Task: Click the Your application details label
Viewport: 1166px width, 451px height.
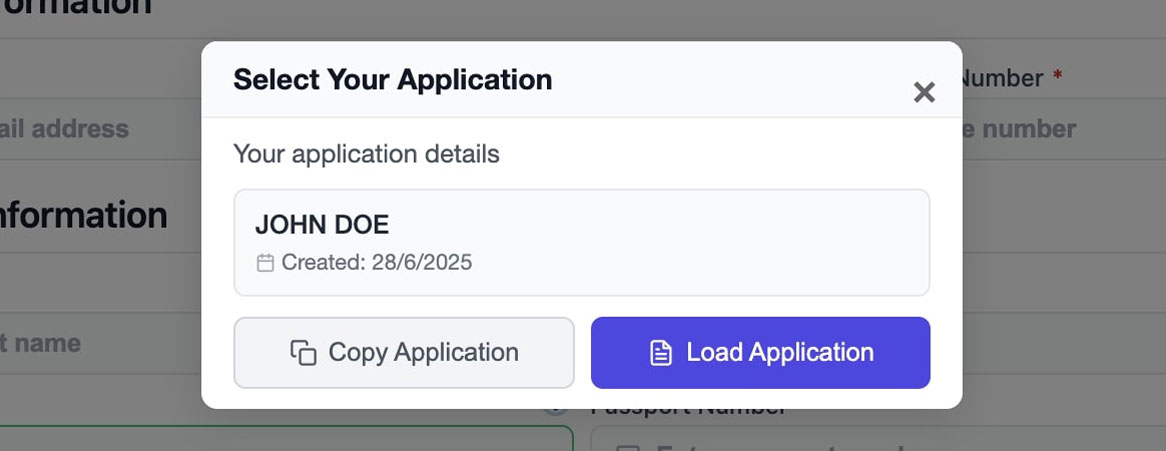Action: point(366,154)
